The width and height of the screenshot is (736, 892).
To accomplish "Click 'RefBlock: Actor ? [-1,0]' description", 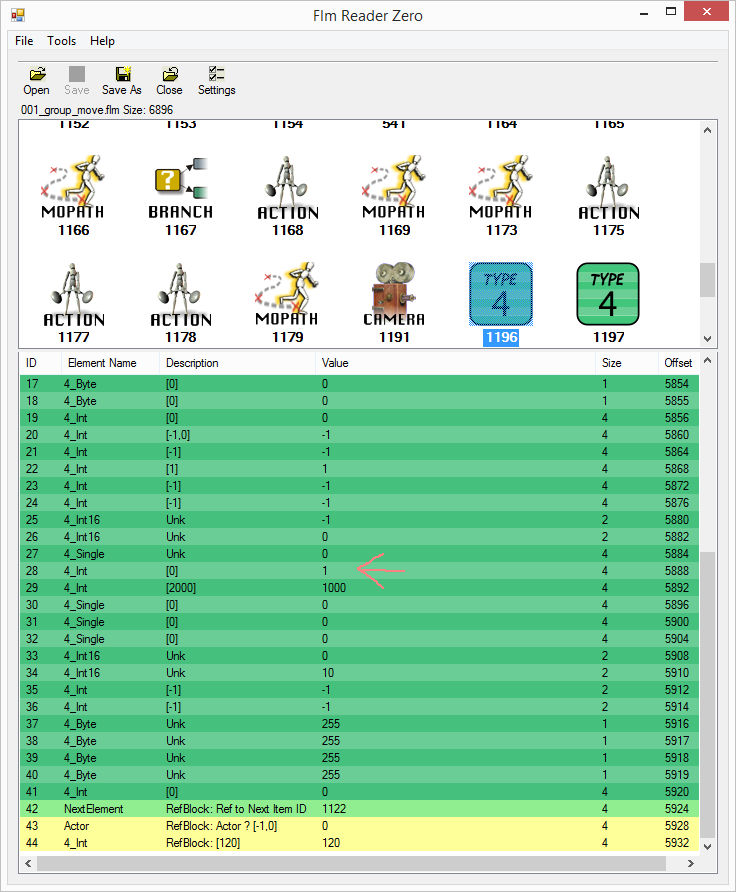I will [221, 826].
